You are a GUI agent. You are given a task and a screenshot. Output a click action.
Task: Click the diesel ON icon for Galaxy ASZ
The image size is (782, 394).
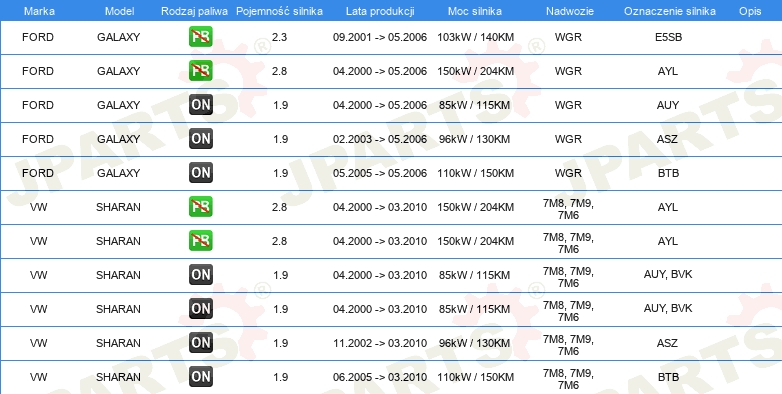pos(200,139)
